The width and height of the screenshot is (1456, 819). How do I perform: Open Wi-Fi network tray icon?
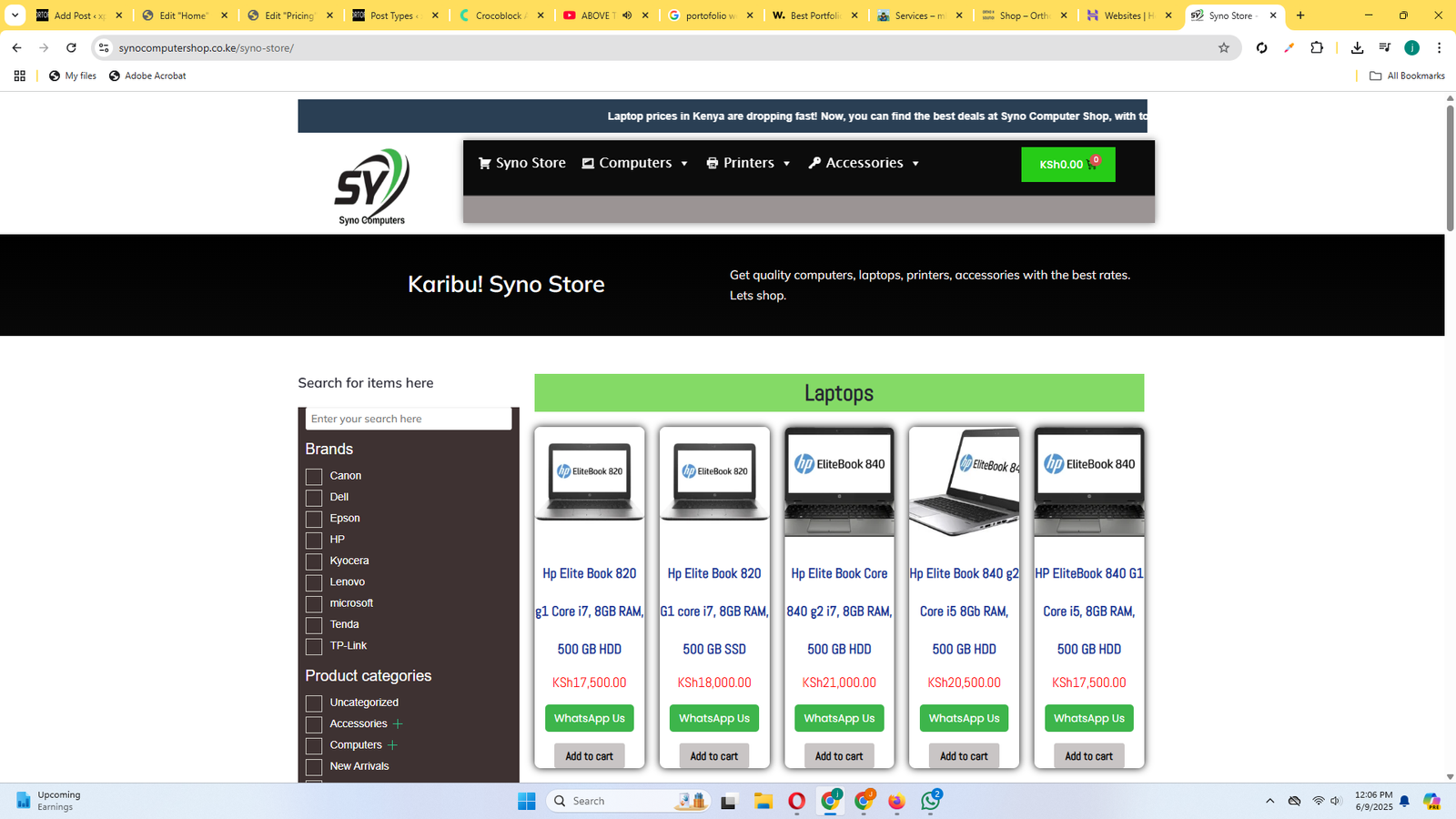tap(1318, 801)
